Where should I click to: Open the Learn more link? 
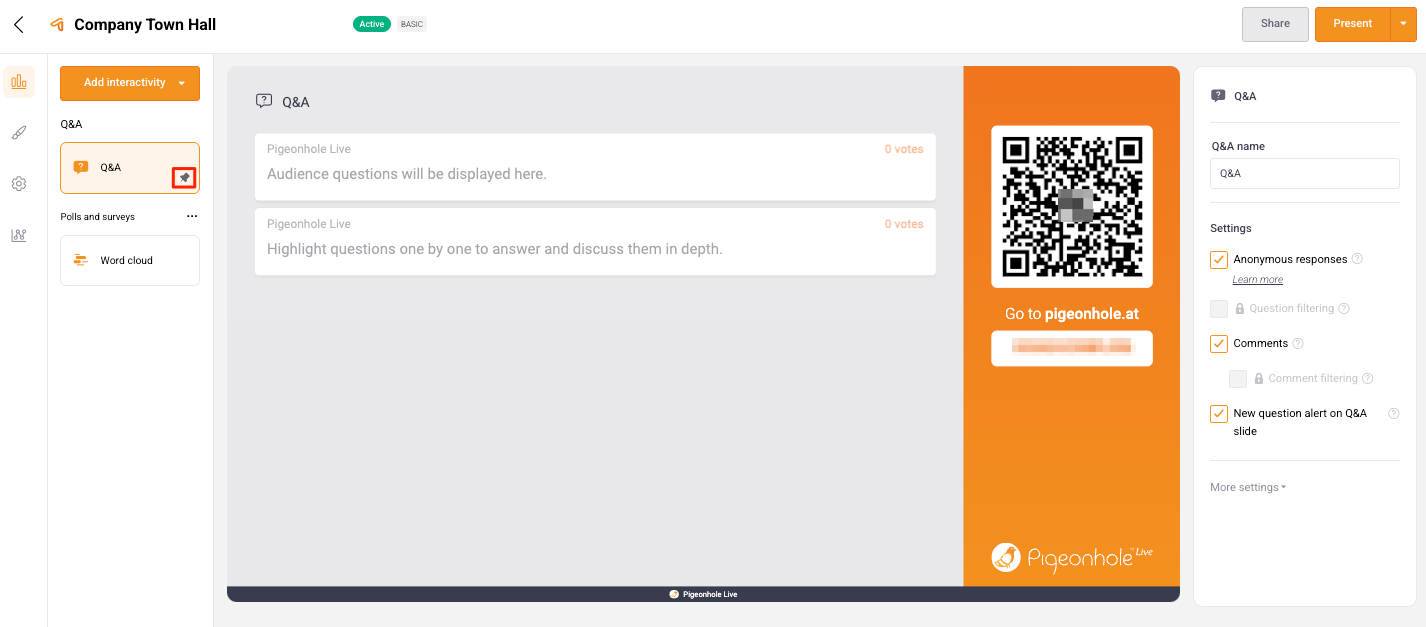point(1257,280)
